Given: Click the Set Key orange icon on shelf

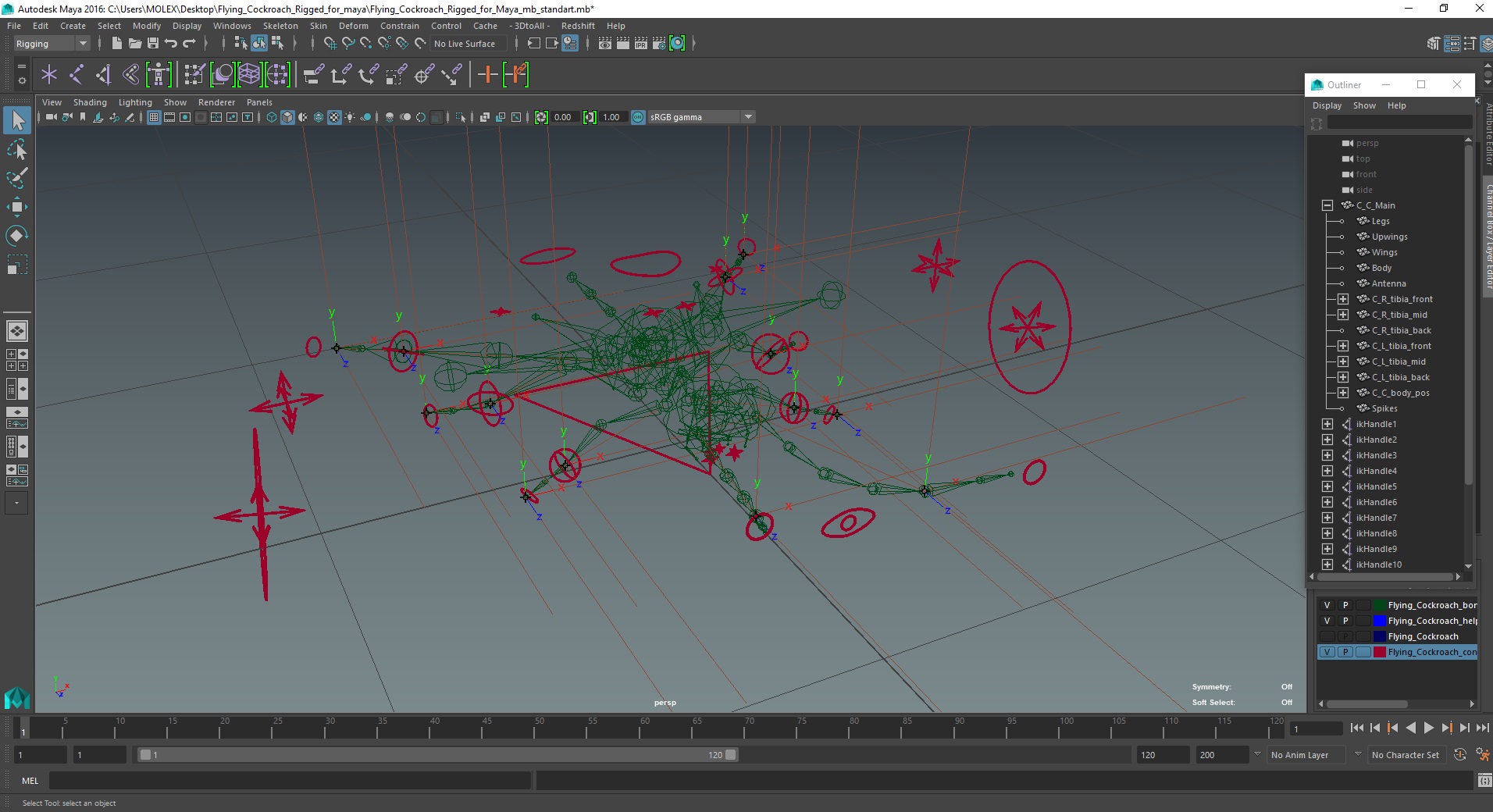Looking at the screenshot, I should [x=487, y=75].
